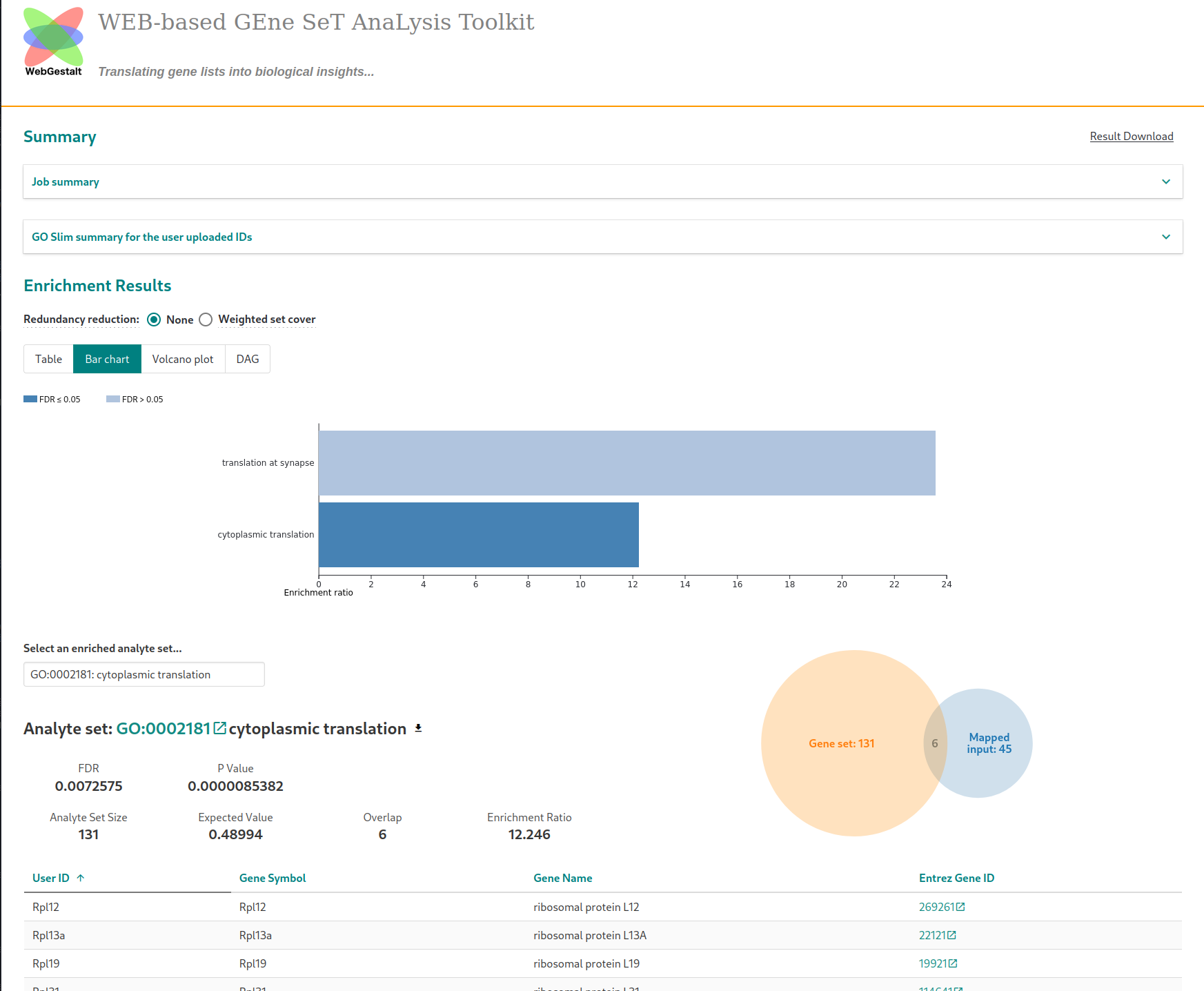Click external link icon next to 269261
The width and height of the screenshot is (1204, 991).
point(960,907)
